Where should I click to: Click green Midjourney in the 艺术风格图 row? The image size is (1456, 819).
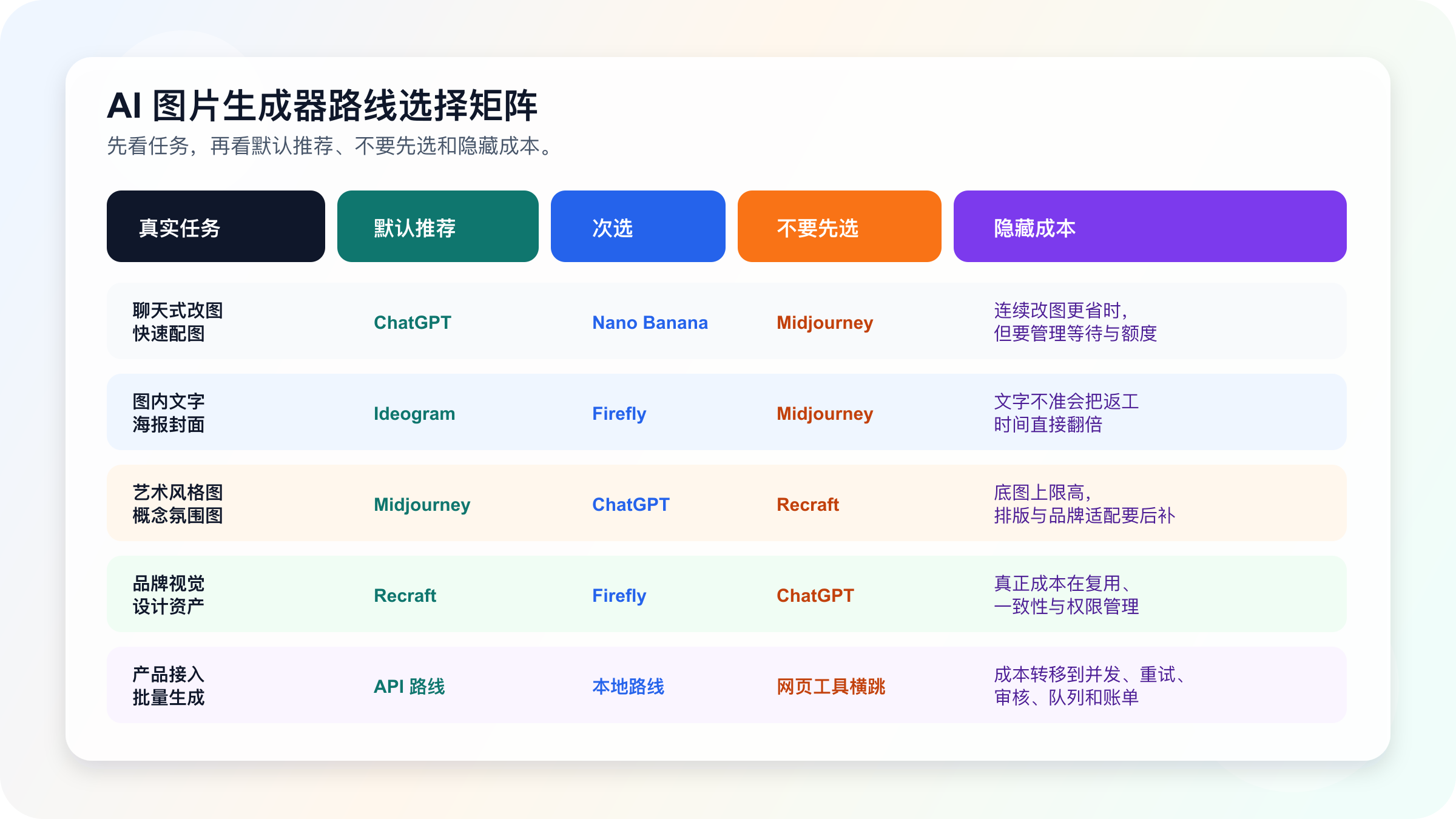[x=422, y=504]
